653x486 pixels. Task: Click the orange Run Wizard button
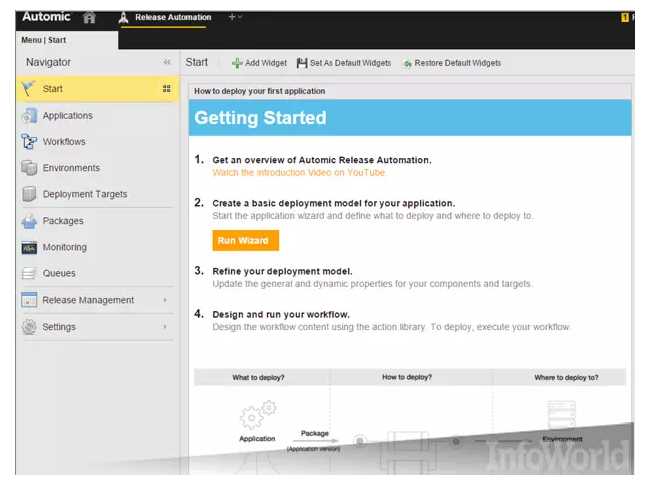click(x=245, y=240)
